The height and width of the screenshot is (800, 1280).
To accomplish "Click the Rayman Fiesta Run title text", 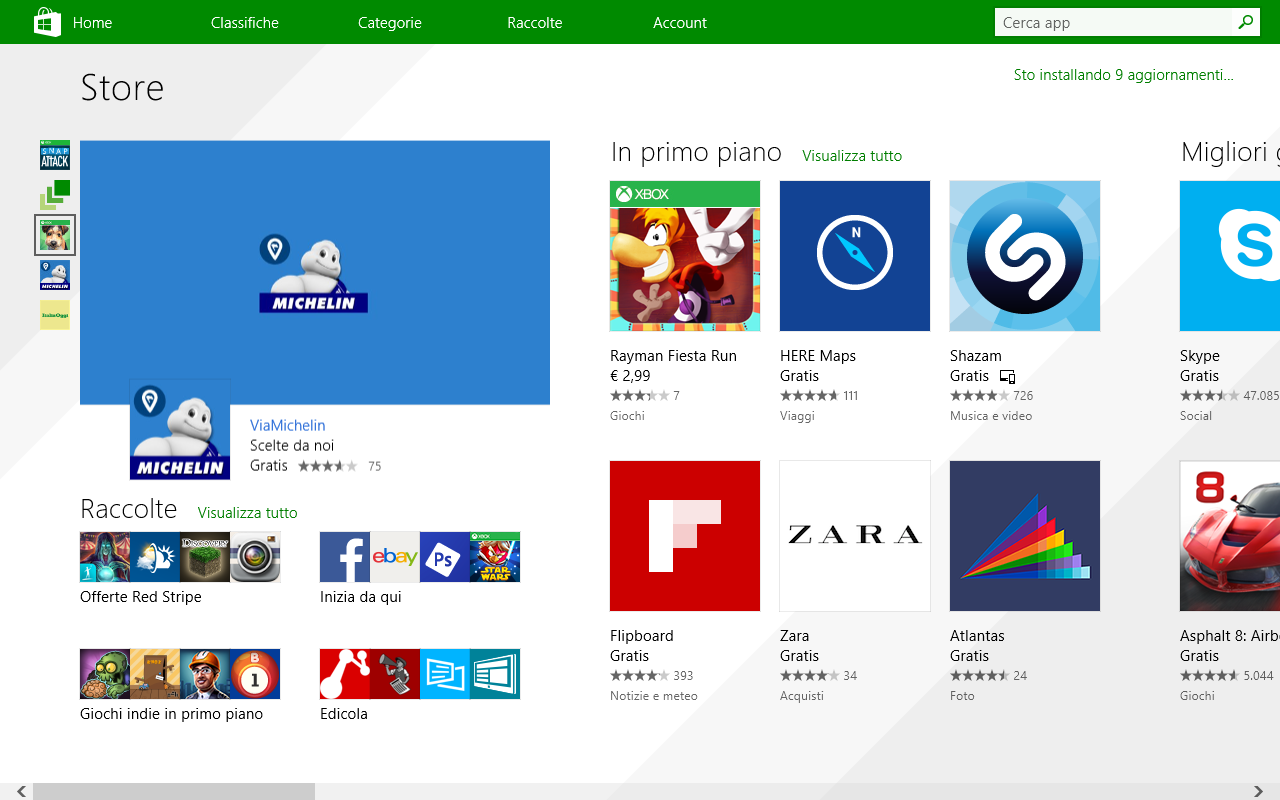I will coord(673,356).
